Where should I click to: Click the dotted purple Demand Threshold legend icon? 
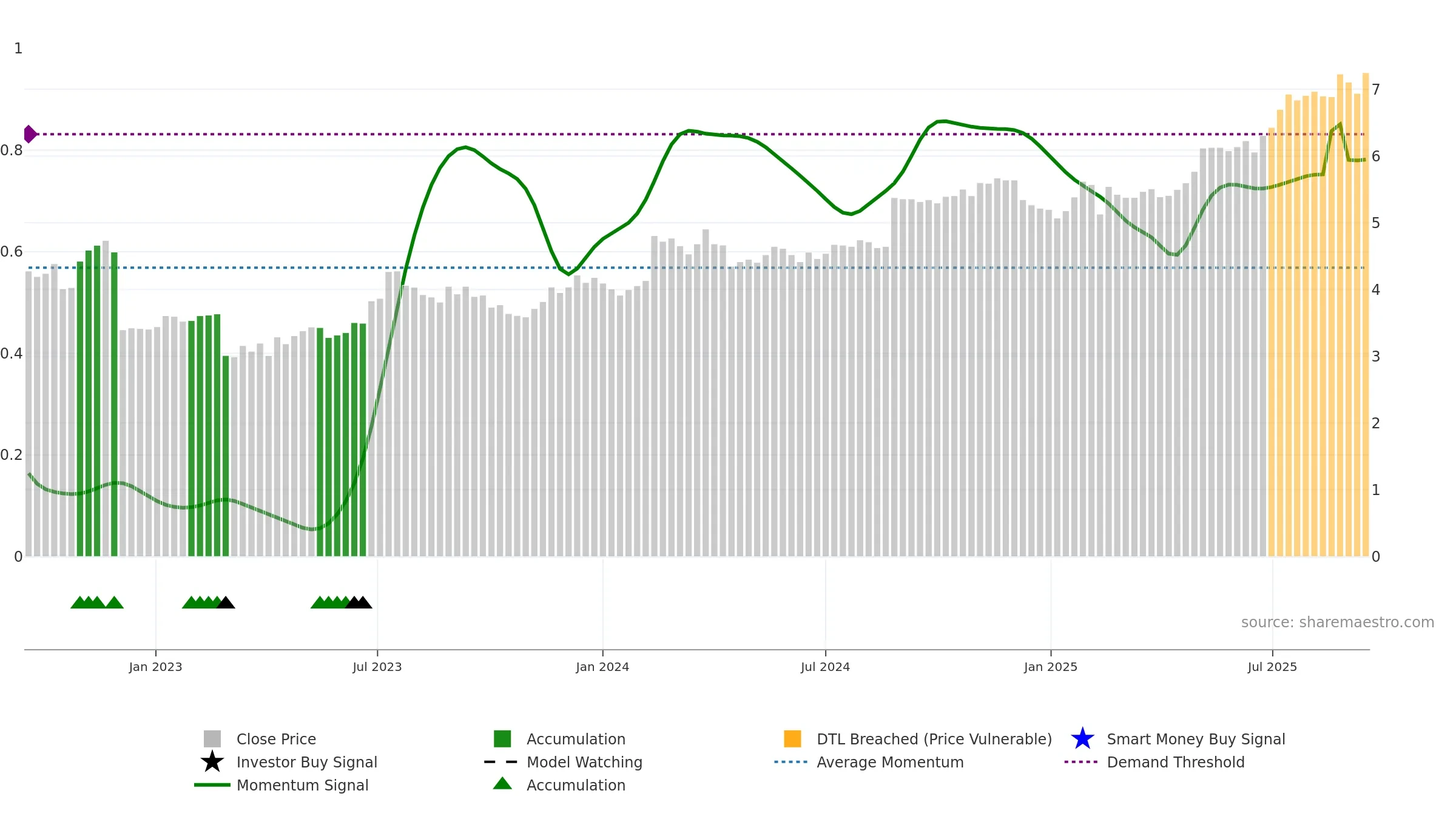click(x=1081, y=762)
